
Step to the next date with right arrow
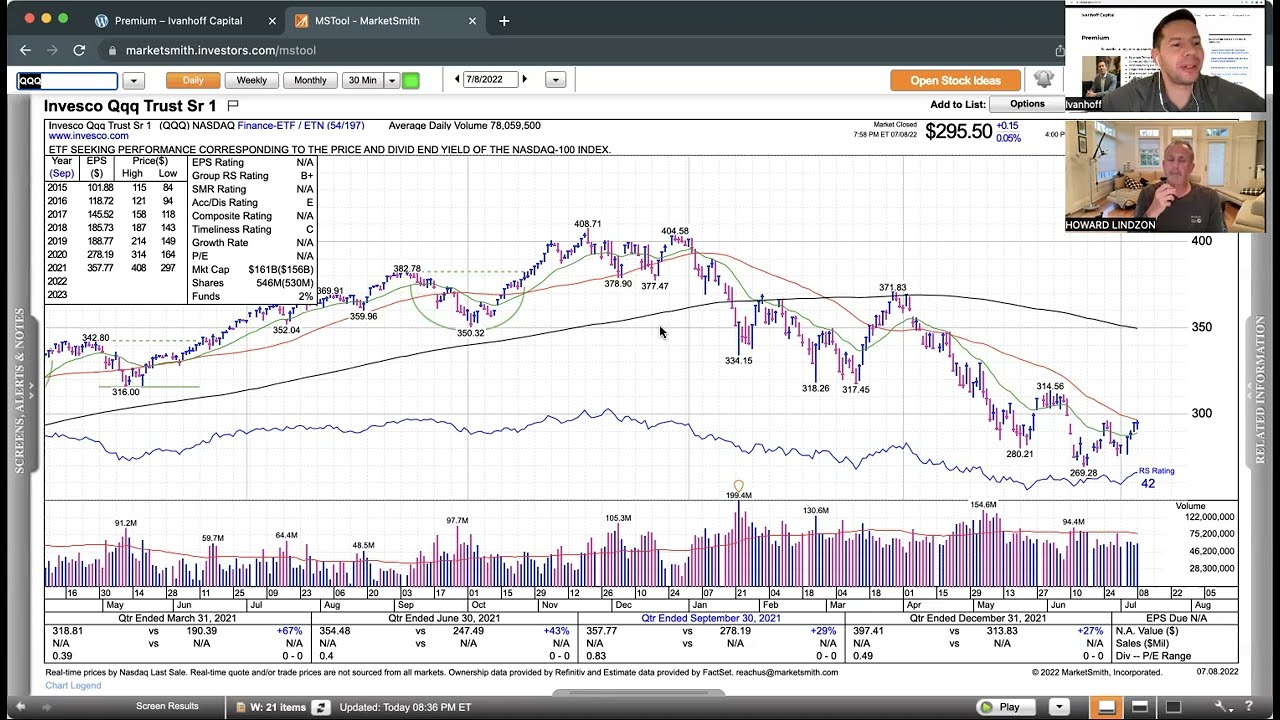(x=524, y=80)
